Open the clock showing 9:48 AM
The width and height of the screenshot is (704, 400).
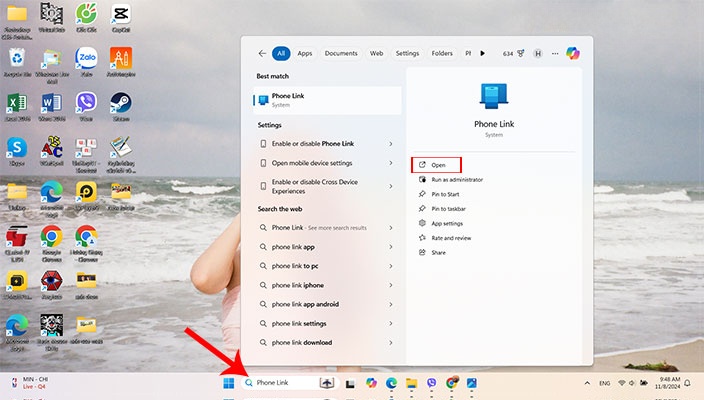point(667,383)
